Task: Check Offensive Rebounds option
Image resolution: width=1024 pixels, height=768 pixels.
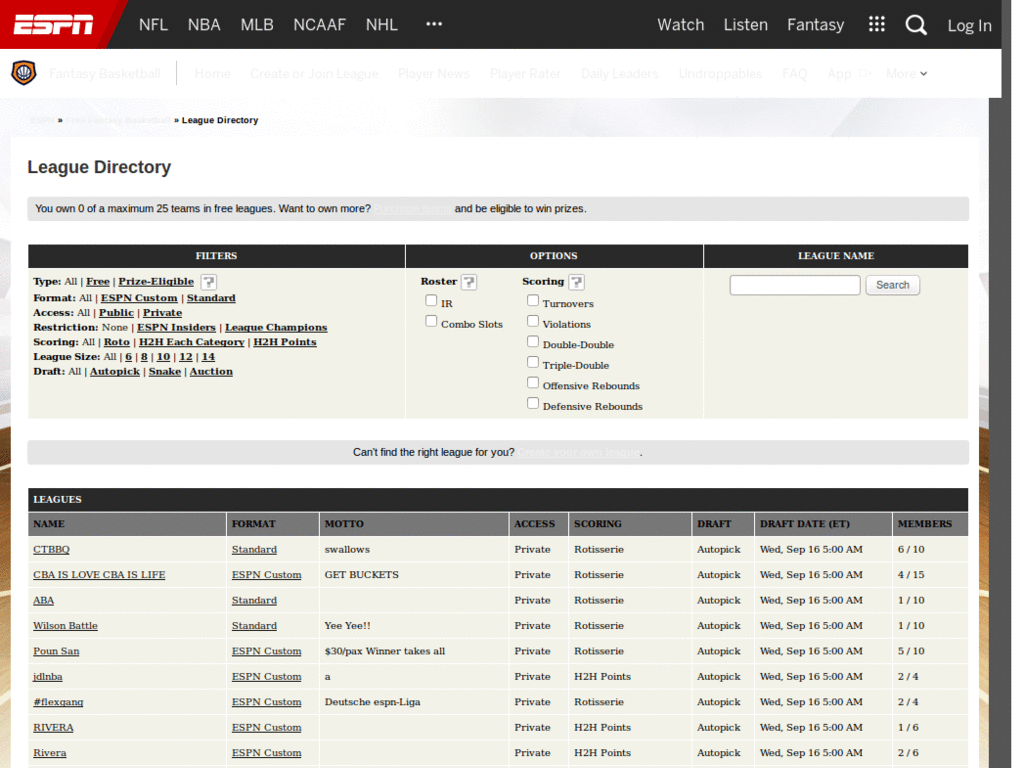Action: (x=533, y=383)
